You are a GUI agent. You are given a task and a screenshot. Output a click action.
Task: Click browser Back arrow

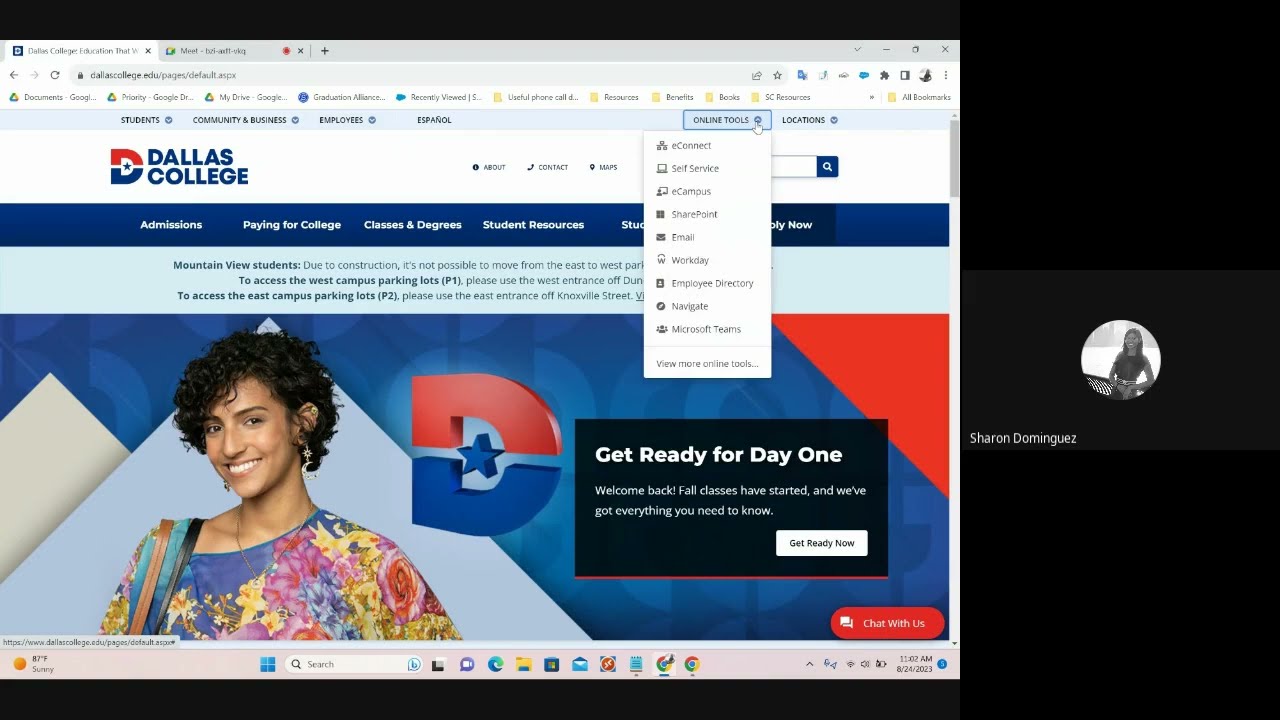coord(14,75)
